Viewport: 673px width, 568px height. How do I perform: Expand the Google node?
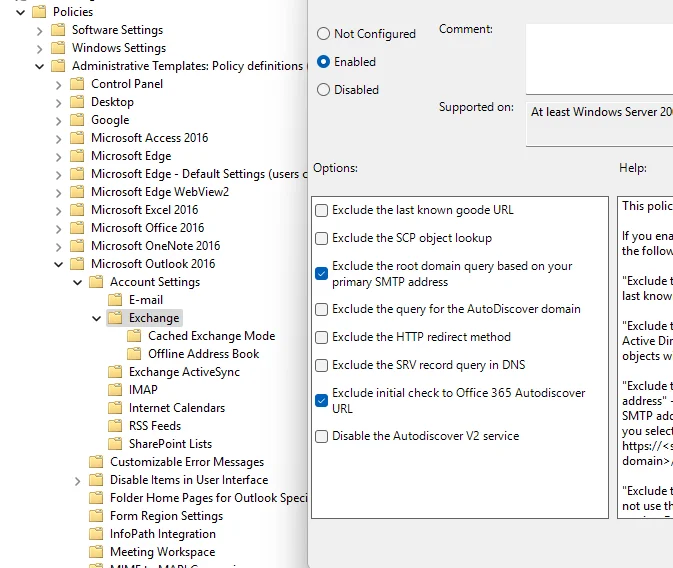click(58, 121)
